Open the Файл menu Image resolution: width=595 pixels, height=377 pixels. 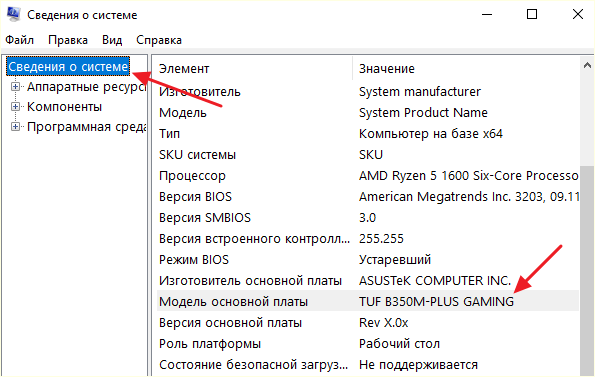pos(19,40)
